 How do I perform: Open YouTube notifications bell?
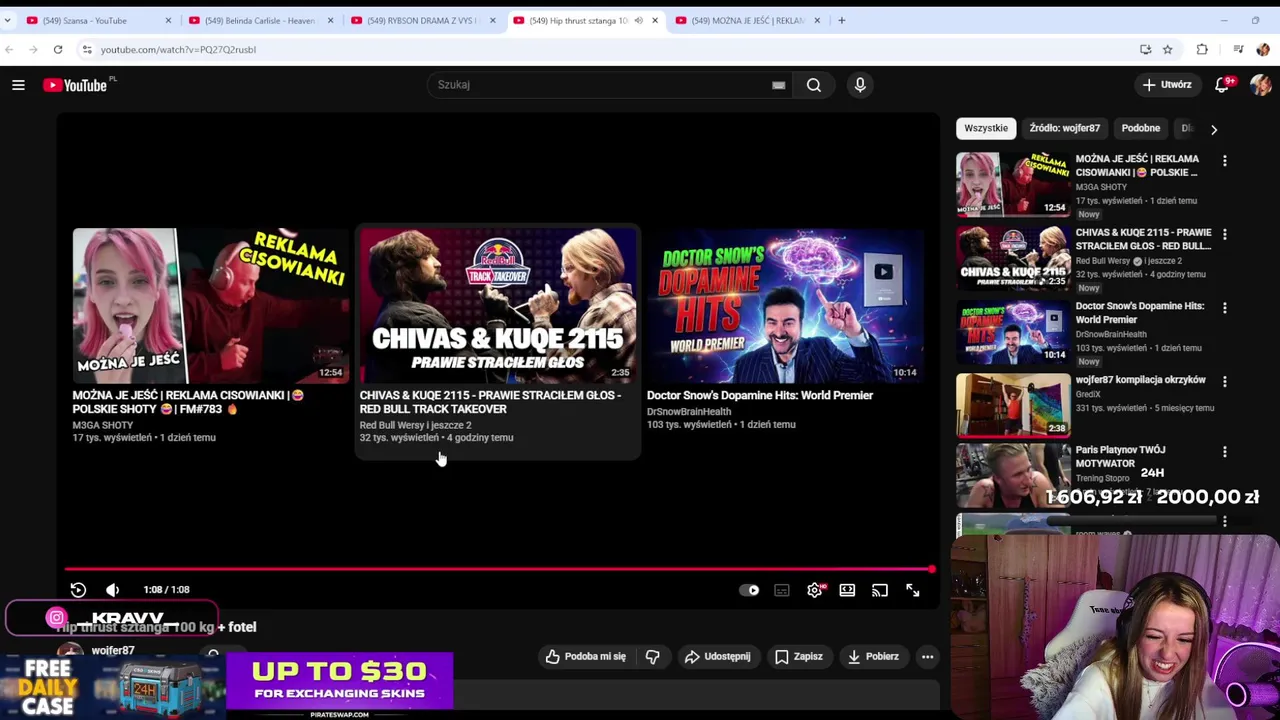[1222, 85]
